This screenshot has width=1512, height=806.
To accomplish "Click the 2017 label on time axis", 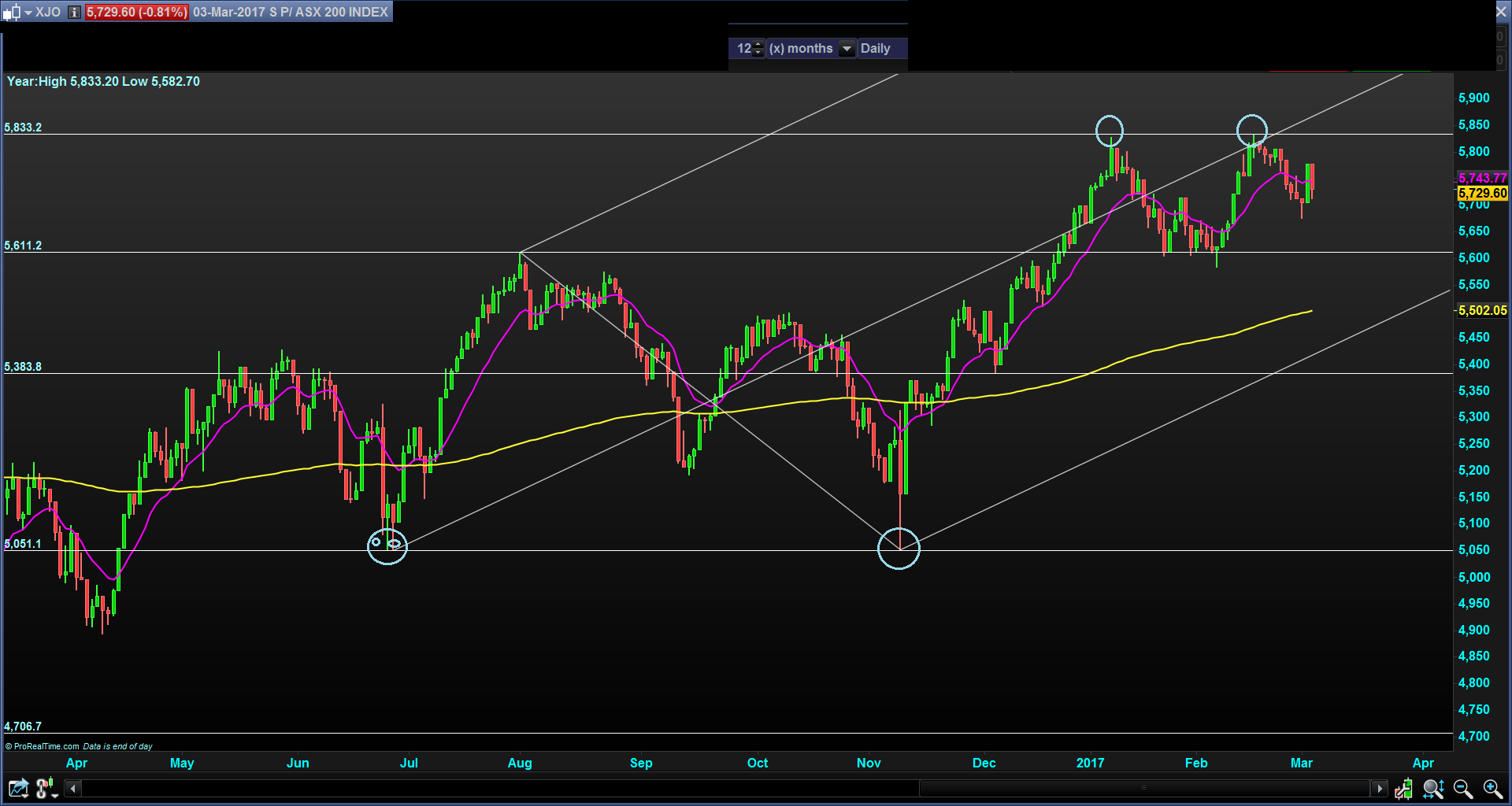I will 1090,763.
